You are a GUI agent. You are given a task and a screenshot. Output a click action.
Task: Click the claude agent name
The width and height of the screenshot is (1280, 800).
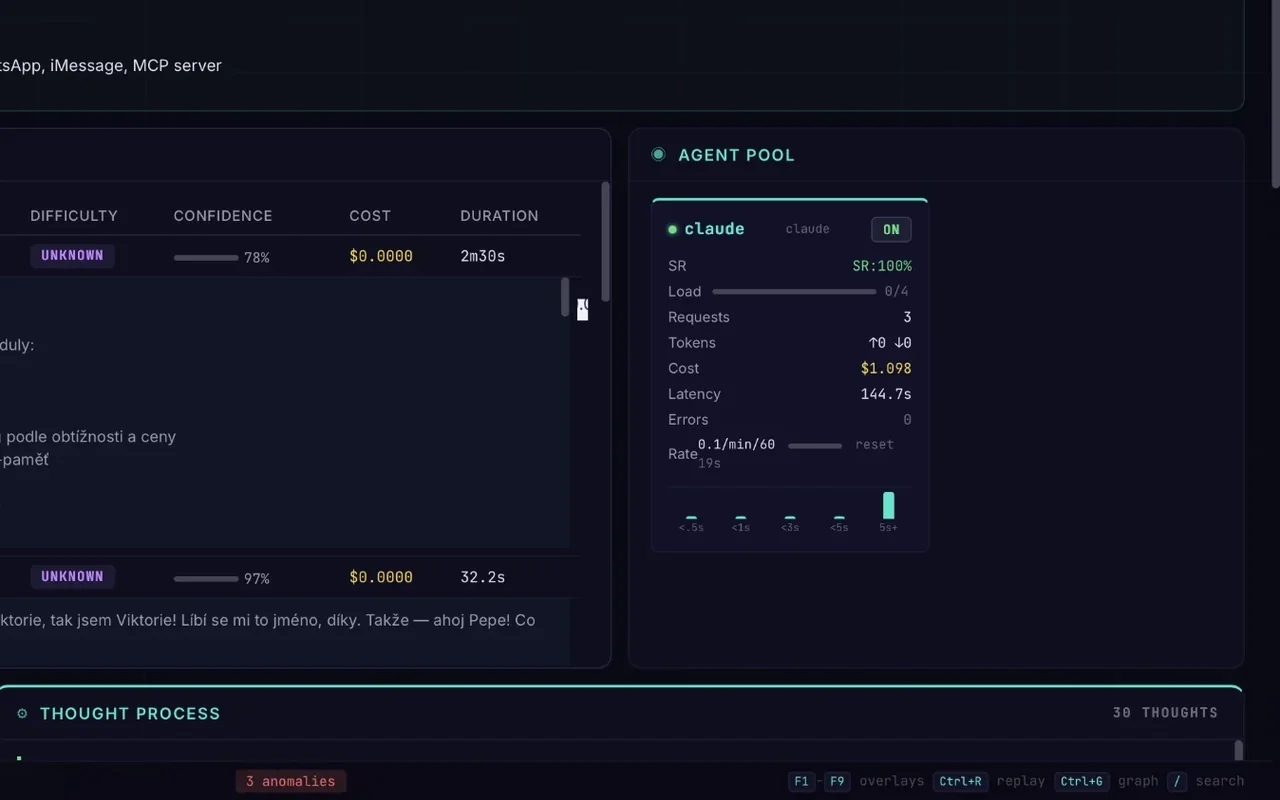coord(714,229)
